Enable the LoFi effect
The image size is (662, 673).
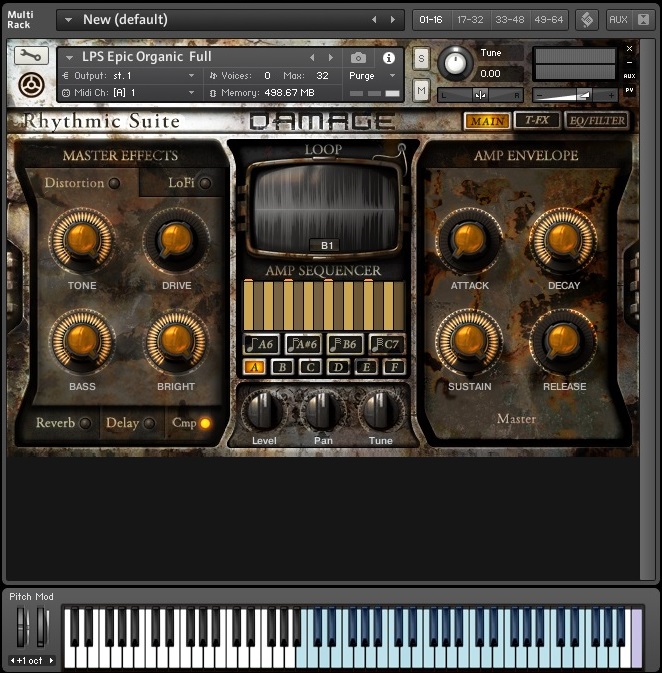tap(205, 183)
